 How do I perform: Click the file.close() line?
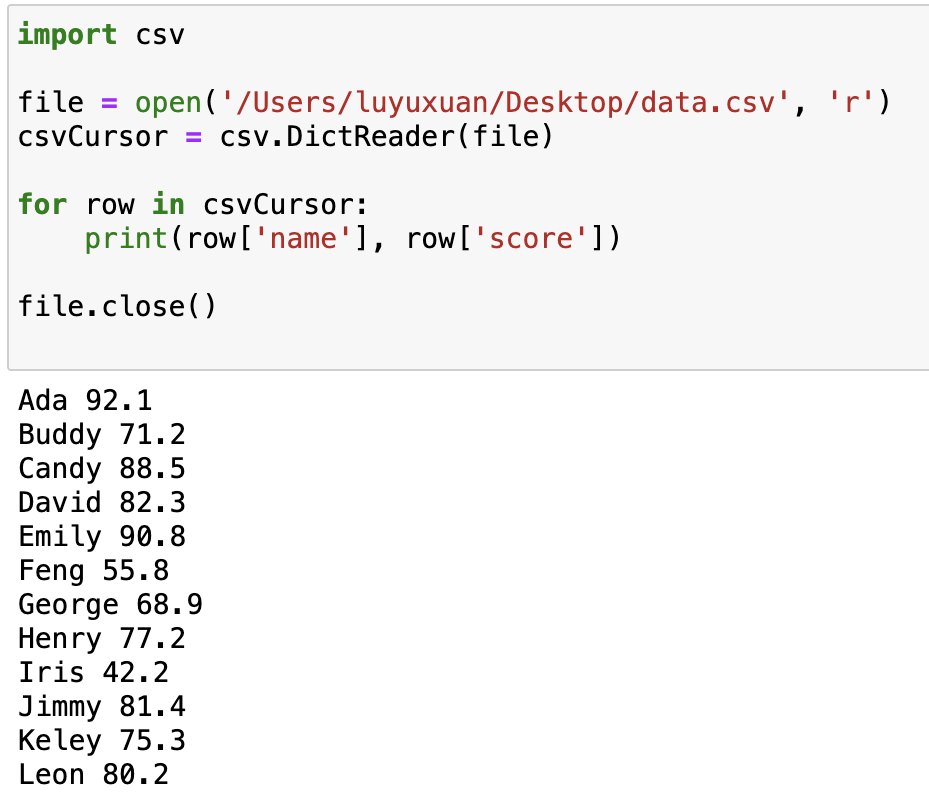click(x=117, y=306)
